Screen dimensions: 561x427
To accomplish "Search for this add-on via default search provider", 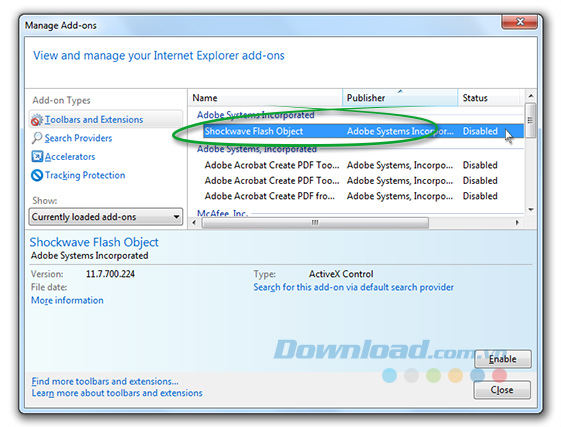I will (353, 287).
